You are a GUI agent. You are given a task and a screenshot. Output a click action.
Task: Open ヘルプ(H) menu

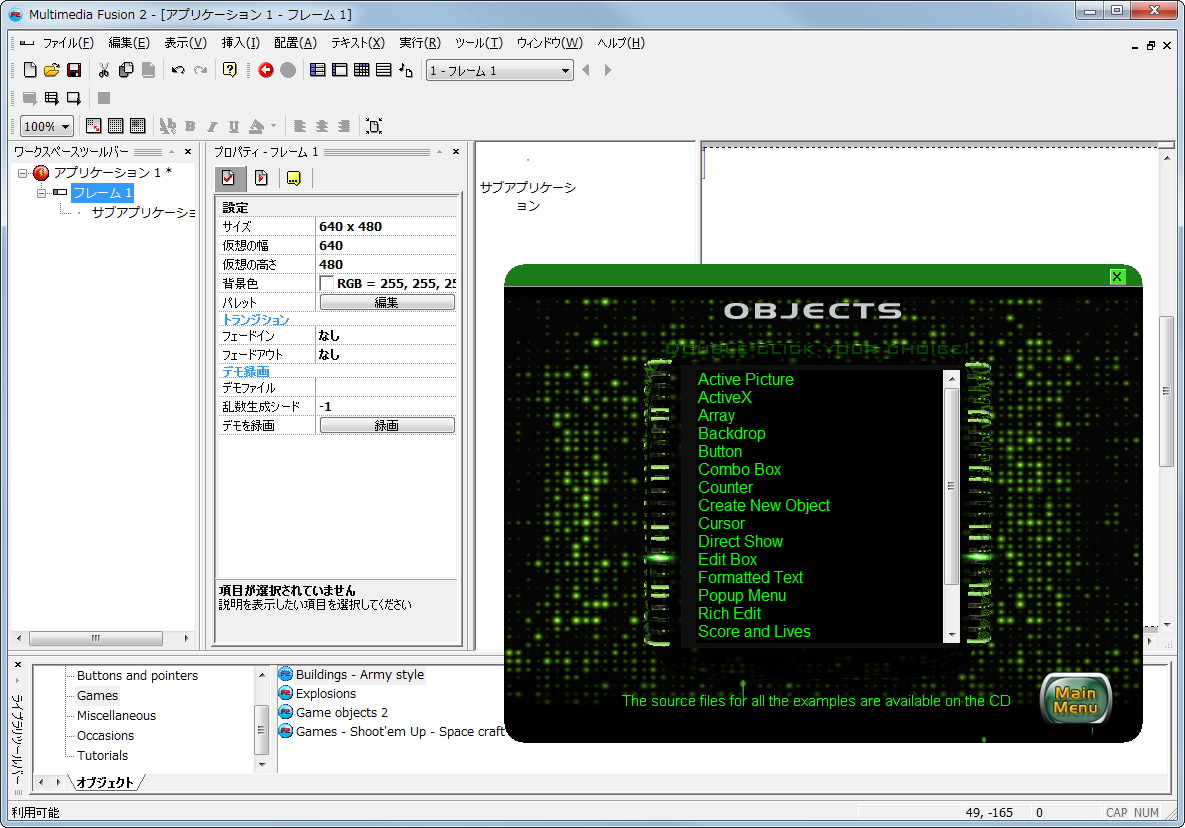[620, 43]
